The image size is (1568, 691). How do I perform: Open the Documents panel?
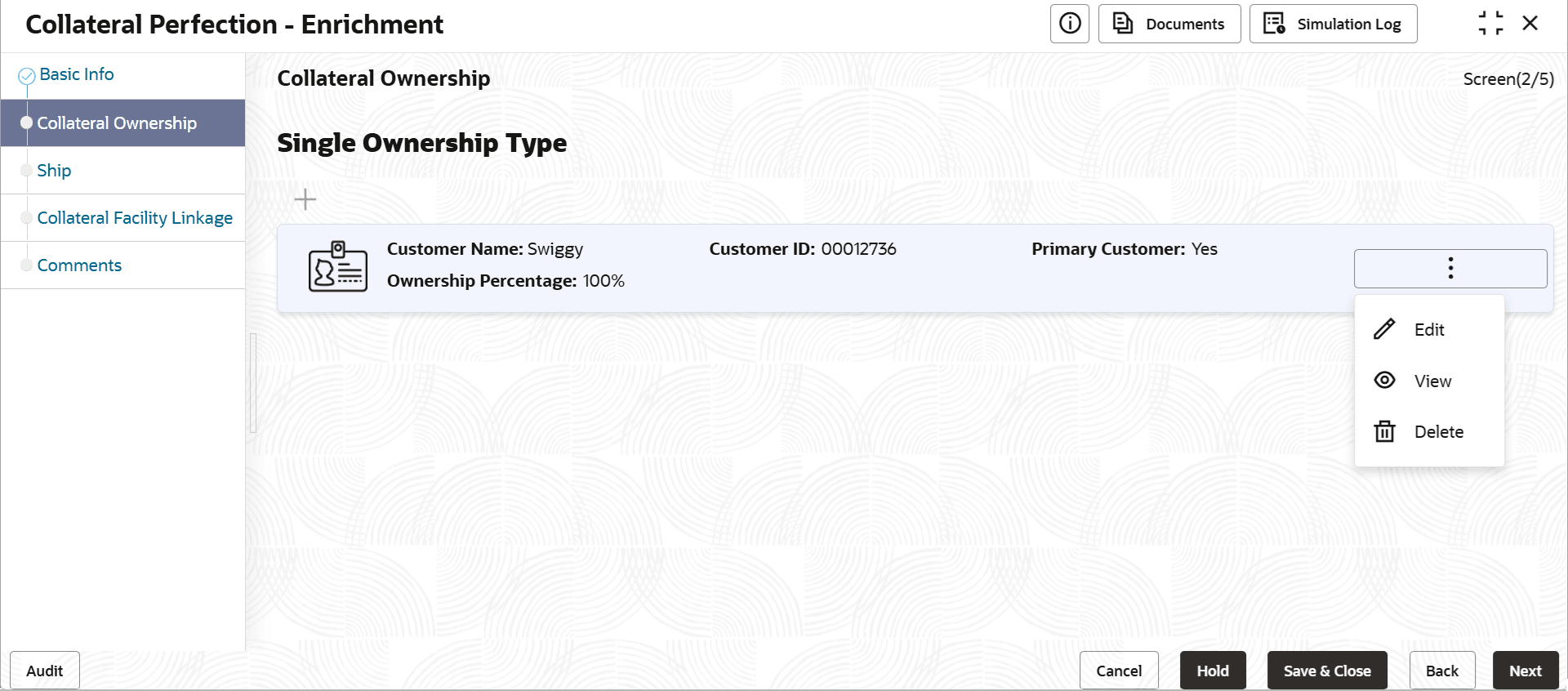click(1169, 24)
